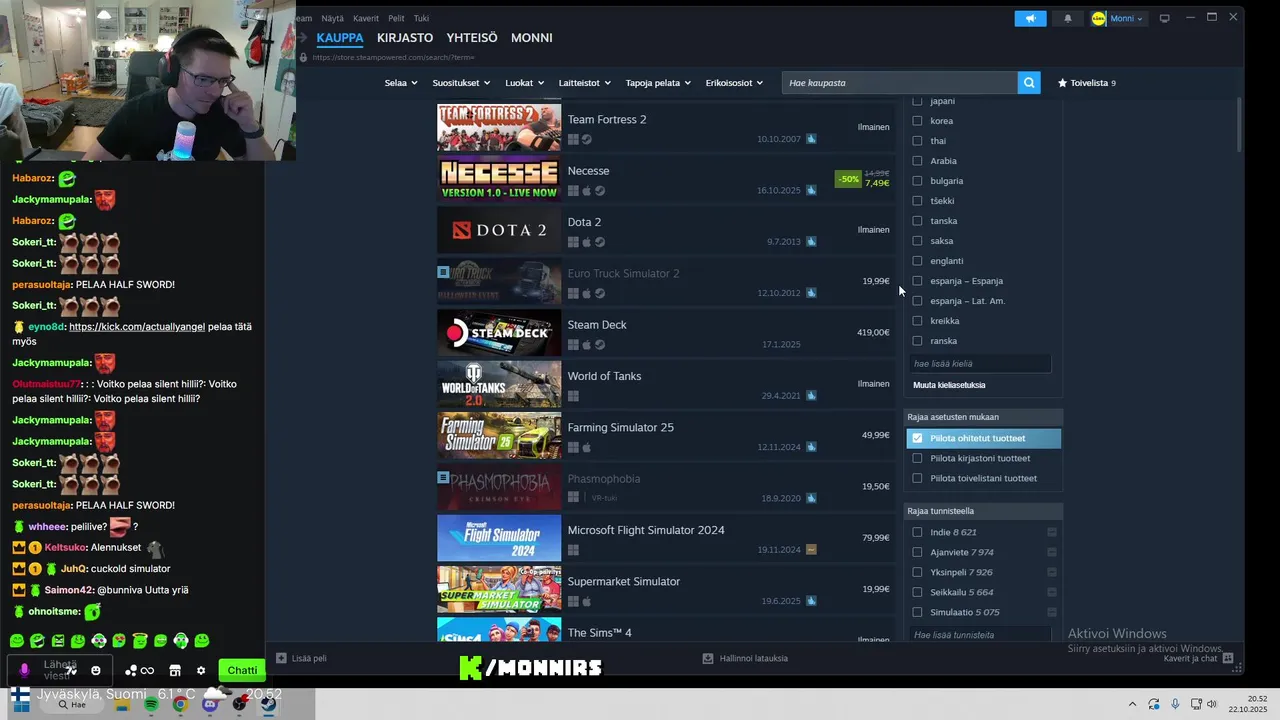Uncheck Piilota ohitetut tuotteet

point(917,438)
